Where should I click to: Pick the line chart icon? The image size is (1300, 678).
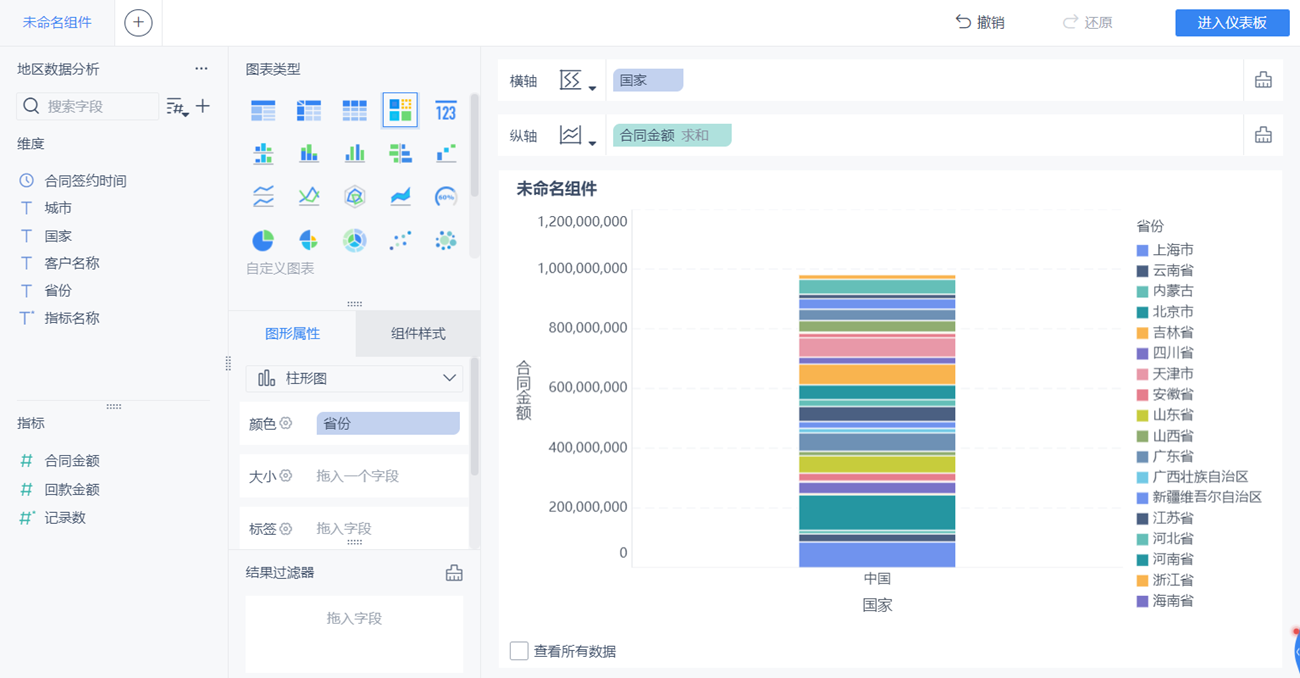[309, 197]
